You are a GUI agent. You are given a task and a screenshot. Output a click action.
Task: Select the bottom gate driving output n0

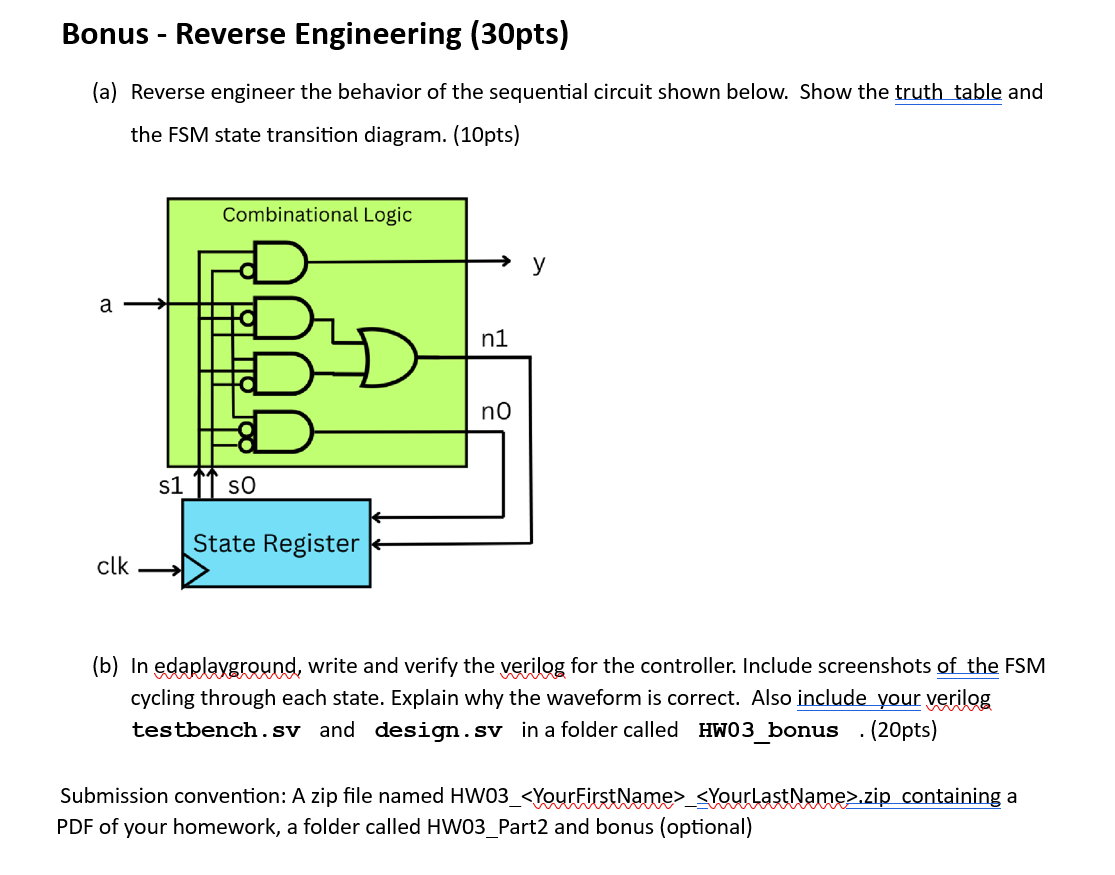pyautogui.click(x=283, y=432)
